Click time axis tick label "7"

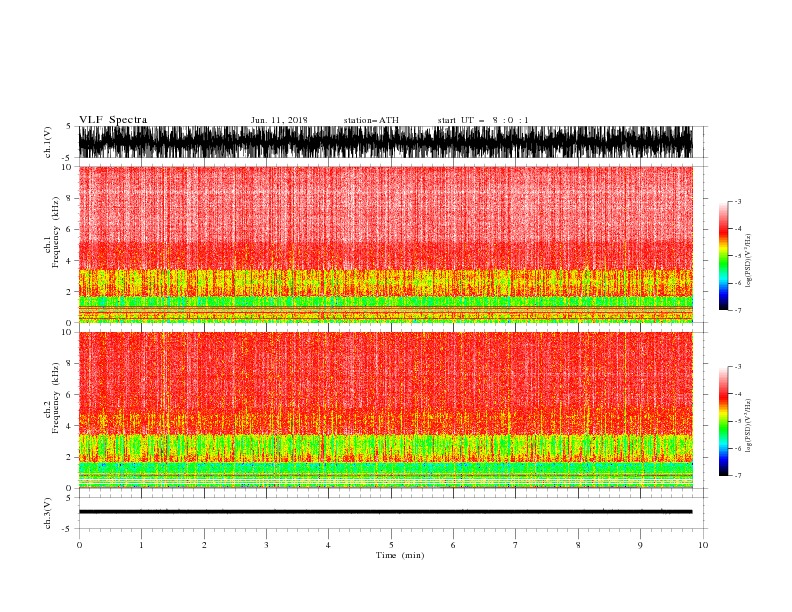(x=516, y=545)
